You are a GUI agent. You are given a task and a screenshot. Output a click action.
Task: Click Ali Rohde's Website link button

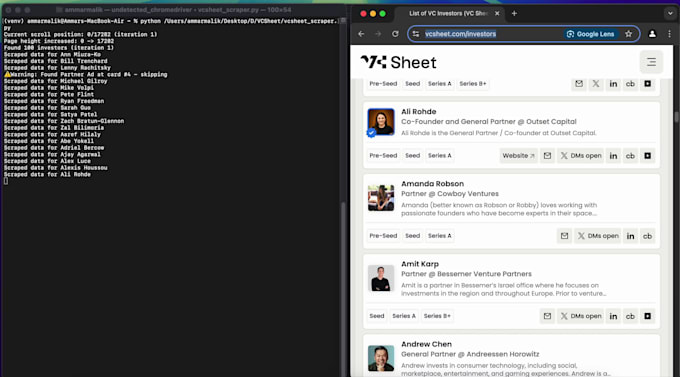coord(518,156)
